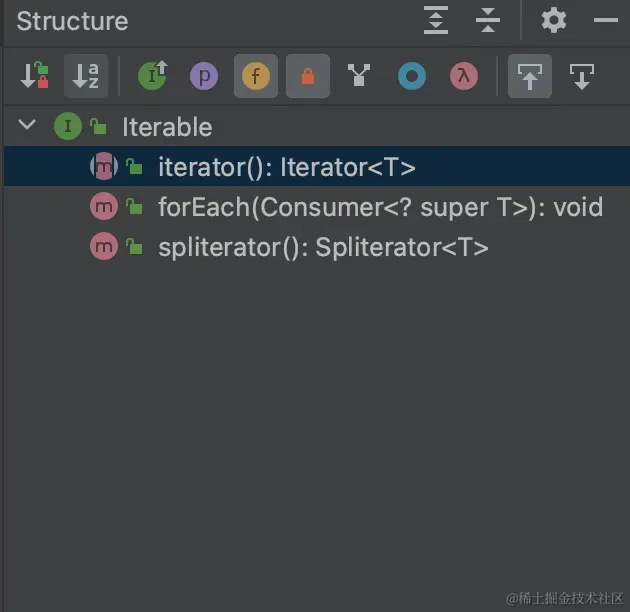Toggle Show Fields (orange f) filter

(x=256, y=76)
